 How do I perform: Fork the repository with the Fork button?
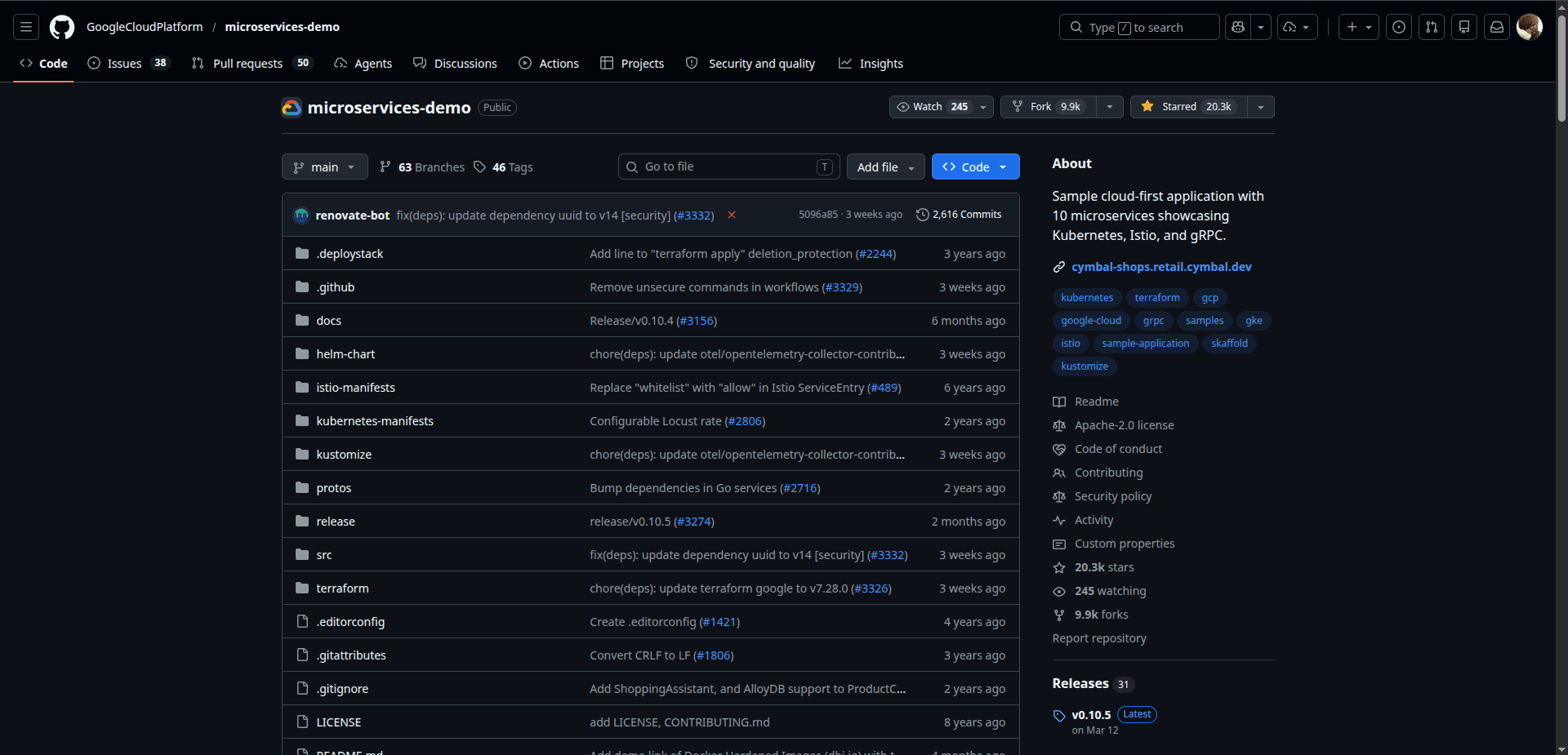1048,107
